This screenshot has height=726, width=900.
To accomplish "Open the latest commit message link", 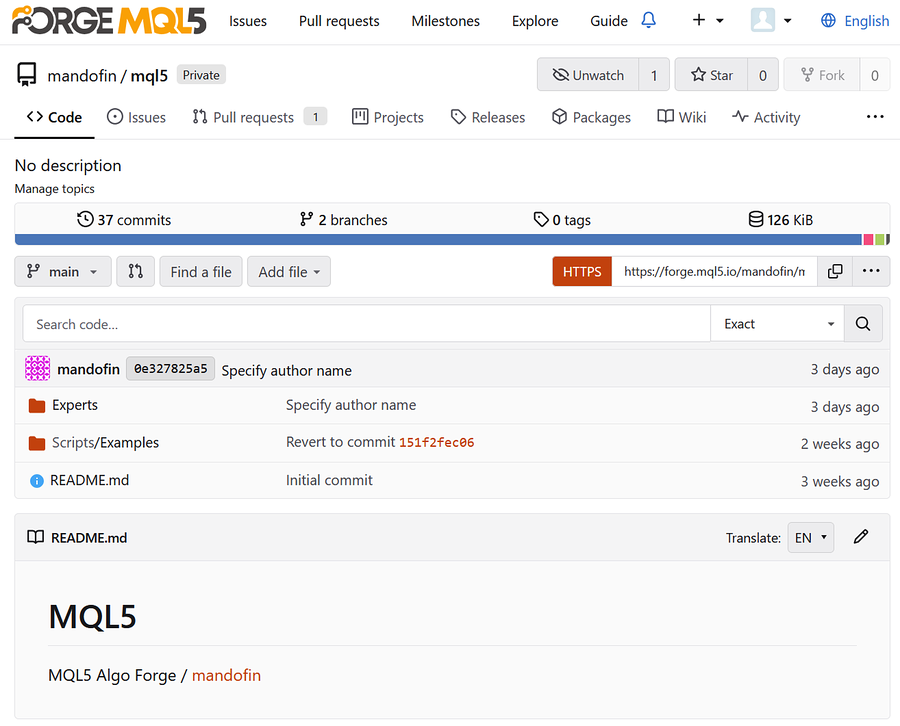I will coord(286,371).
